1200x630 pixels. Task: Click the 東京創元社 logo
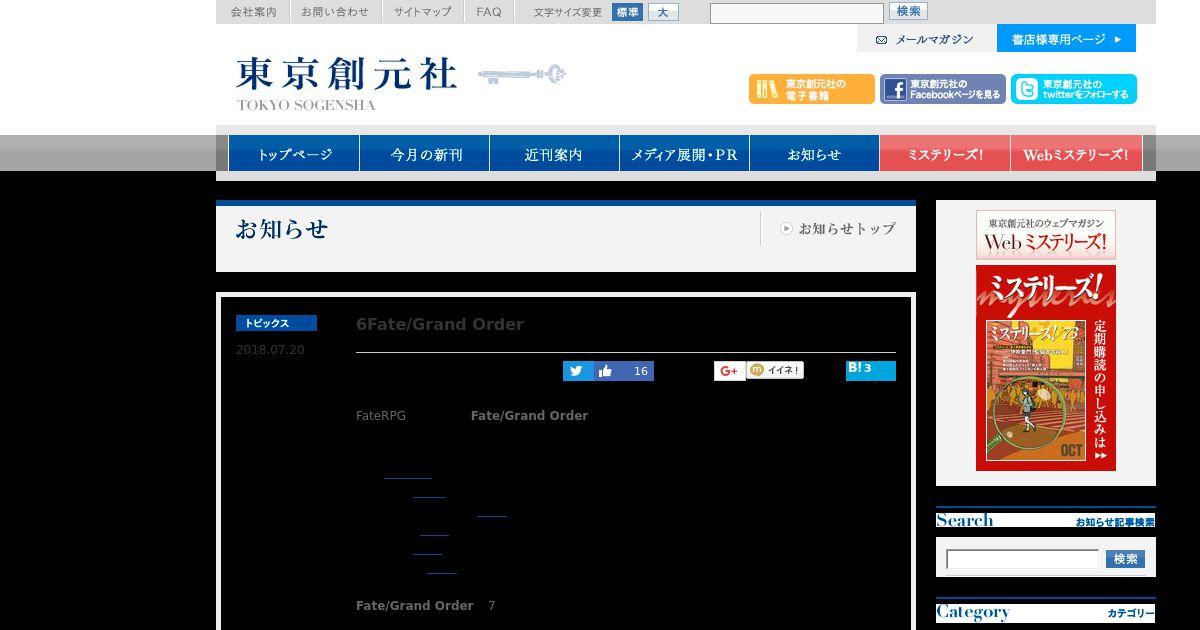click(346, 84)
